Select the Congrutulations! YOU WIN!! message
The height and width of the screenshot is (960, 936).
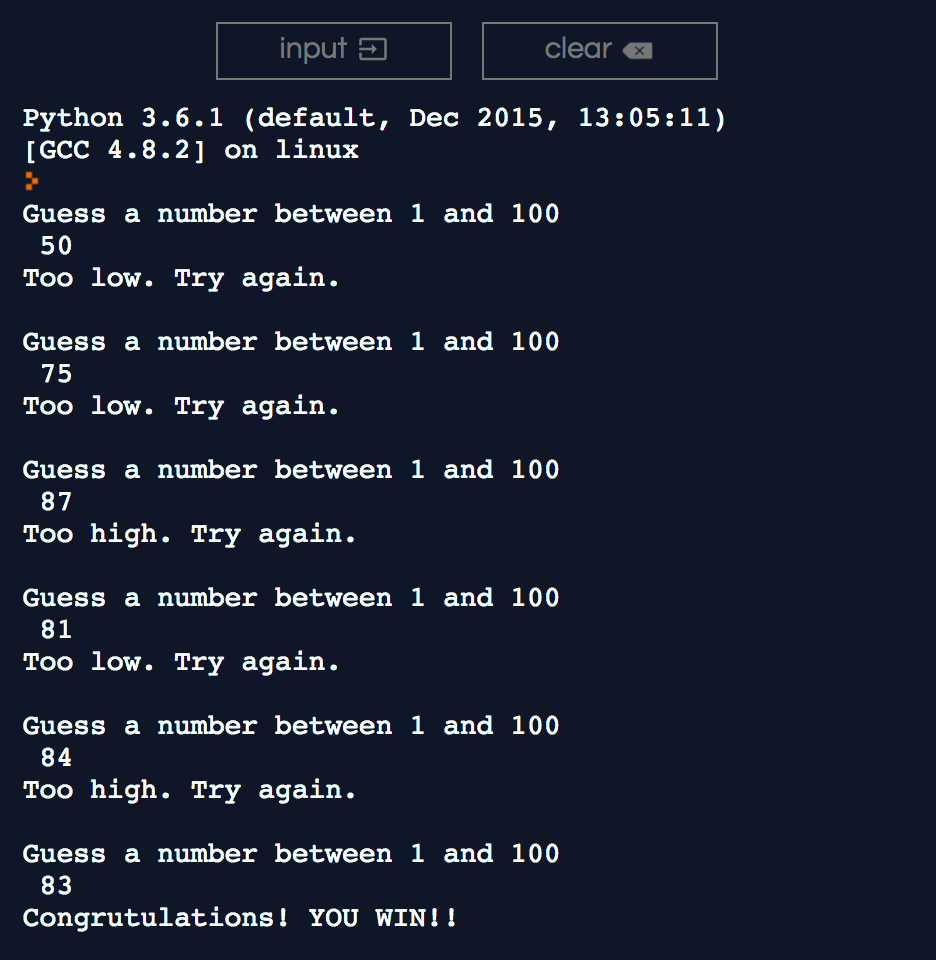click(240, 918)
